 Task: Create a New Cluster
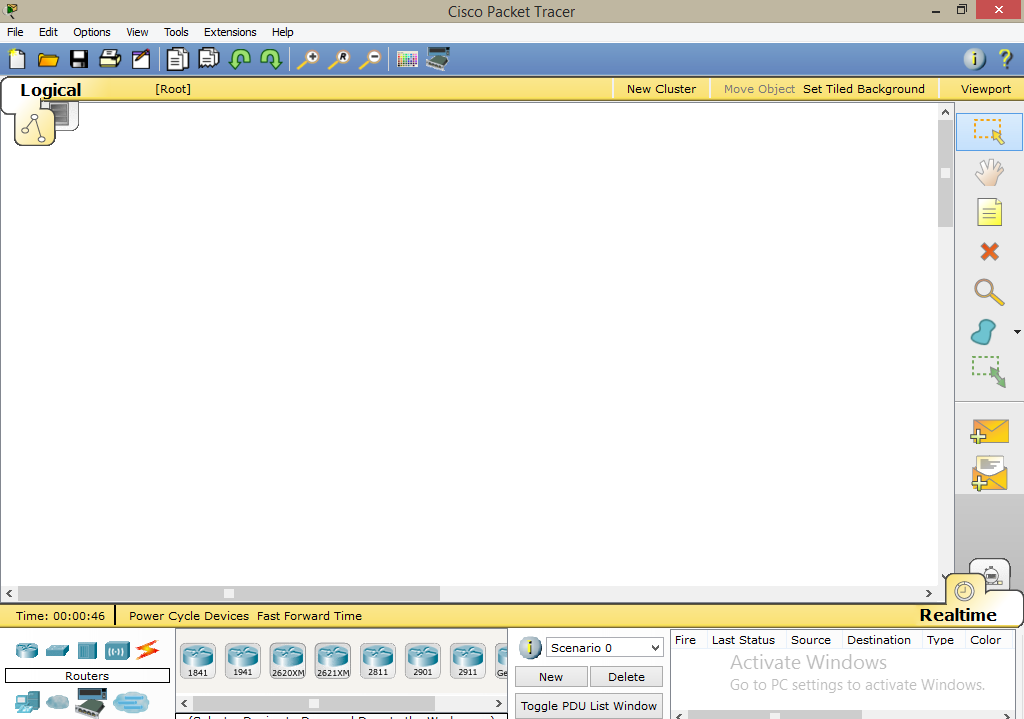tap(661, 88)
